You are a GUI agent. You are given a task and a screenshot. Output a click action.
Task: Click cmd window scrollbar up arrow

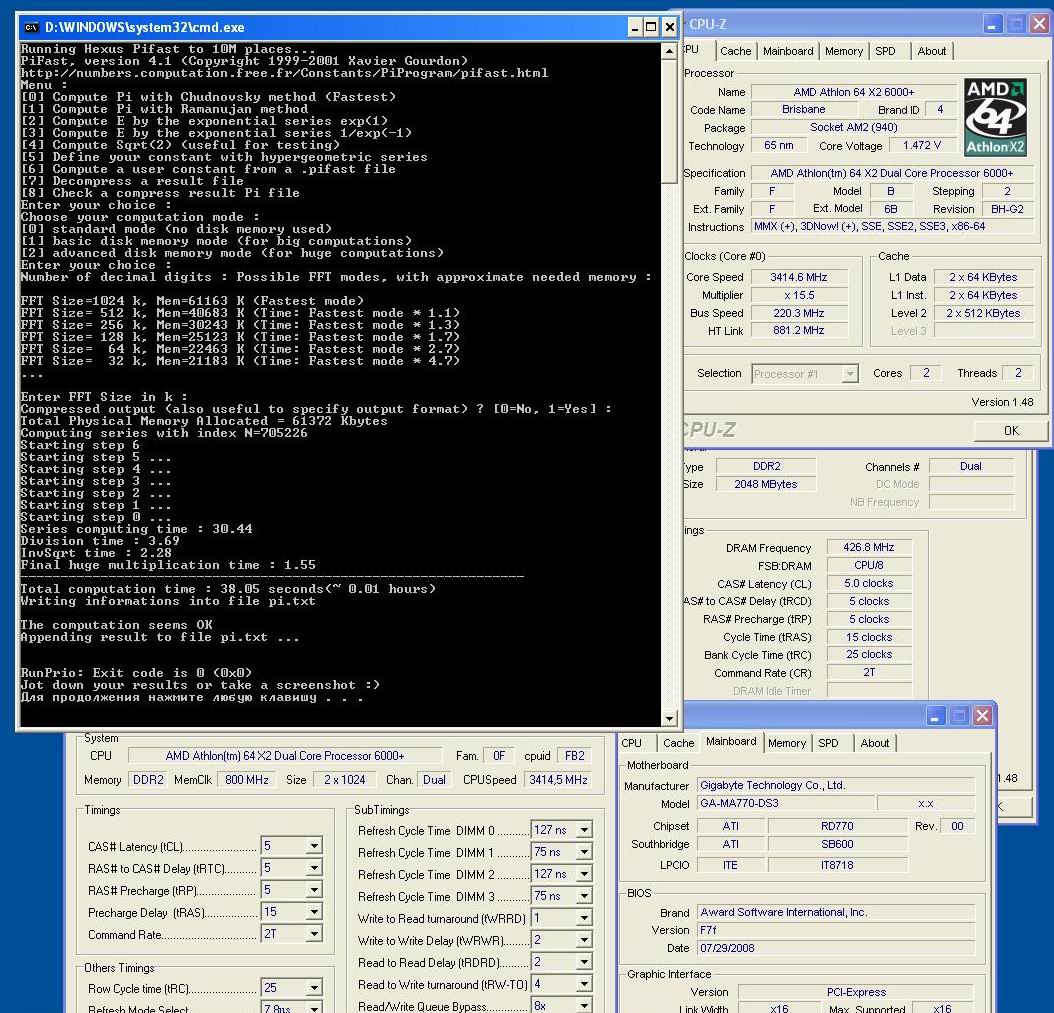[x=669, y=51]
